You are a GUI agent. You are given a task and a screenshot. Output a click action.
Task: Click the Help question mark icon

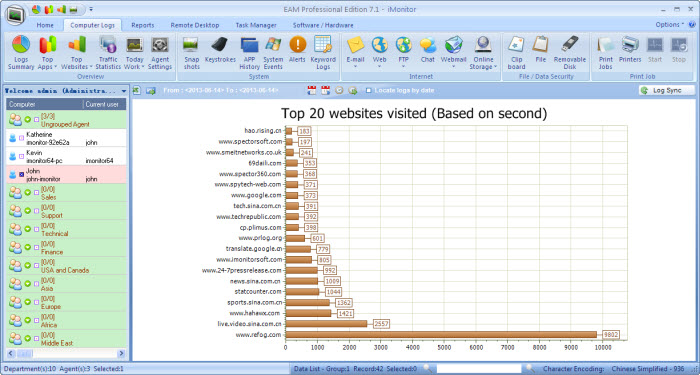click(692, 25)
